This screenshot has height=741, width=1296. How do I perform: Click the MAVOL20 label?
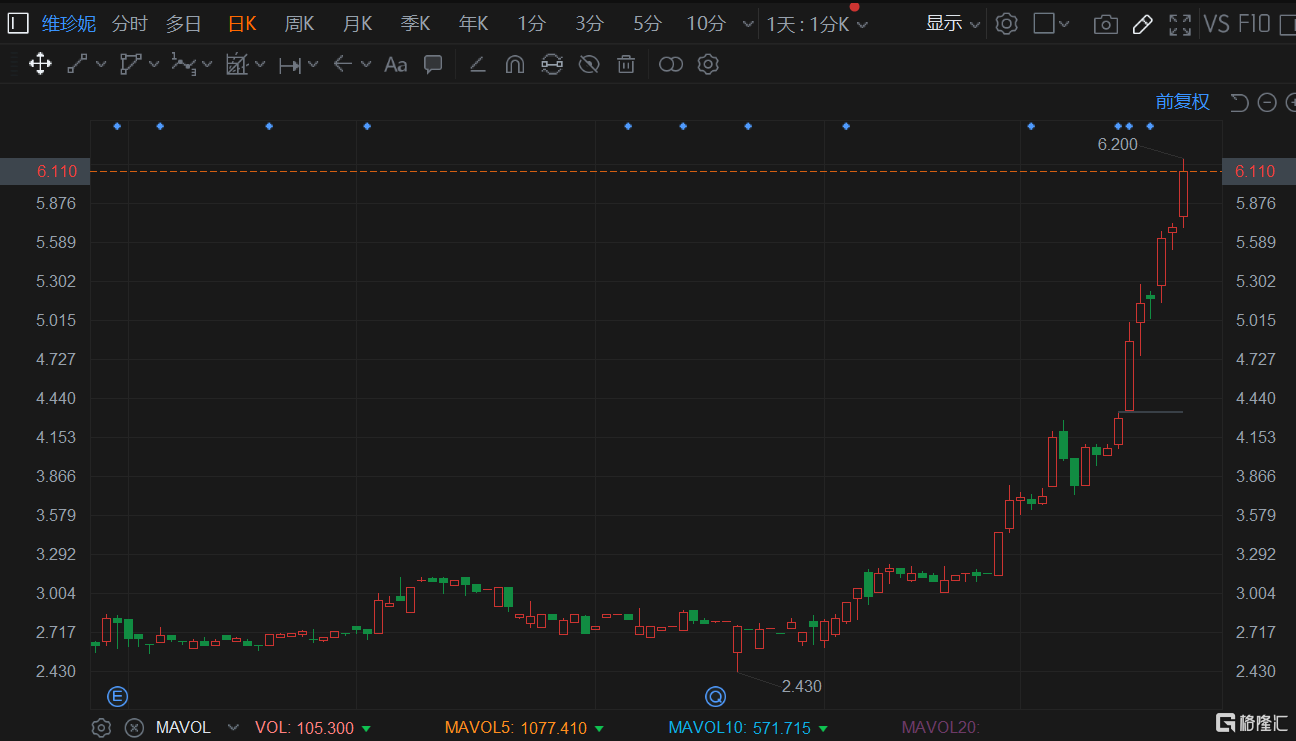pyautogui.click(x=941, y=728)
